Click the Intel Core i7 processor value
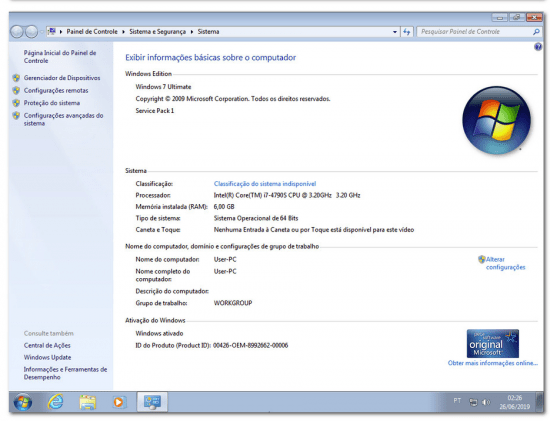Image resolution: width=550 pixels, height=421 pixels. tap(287, 195)
